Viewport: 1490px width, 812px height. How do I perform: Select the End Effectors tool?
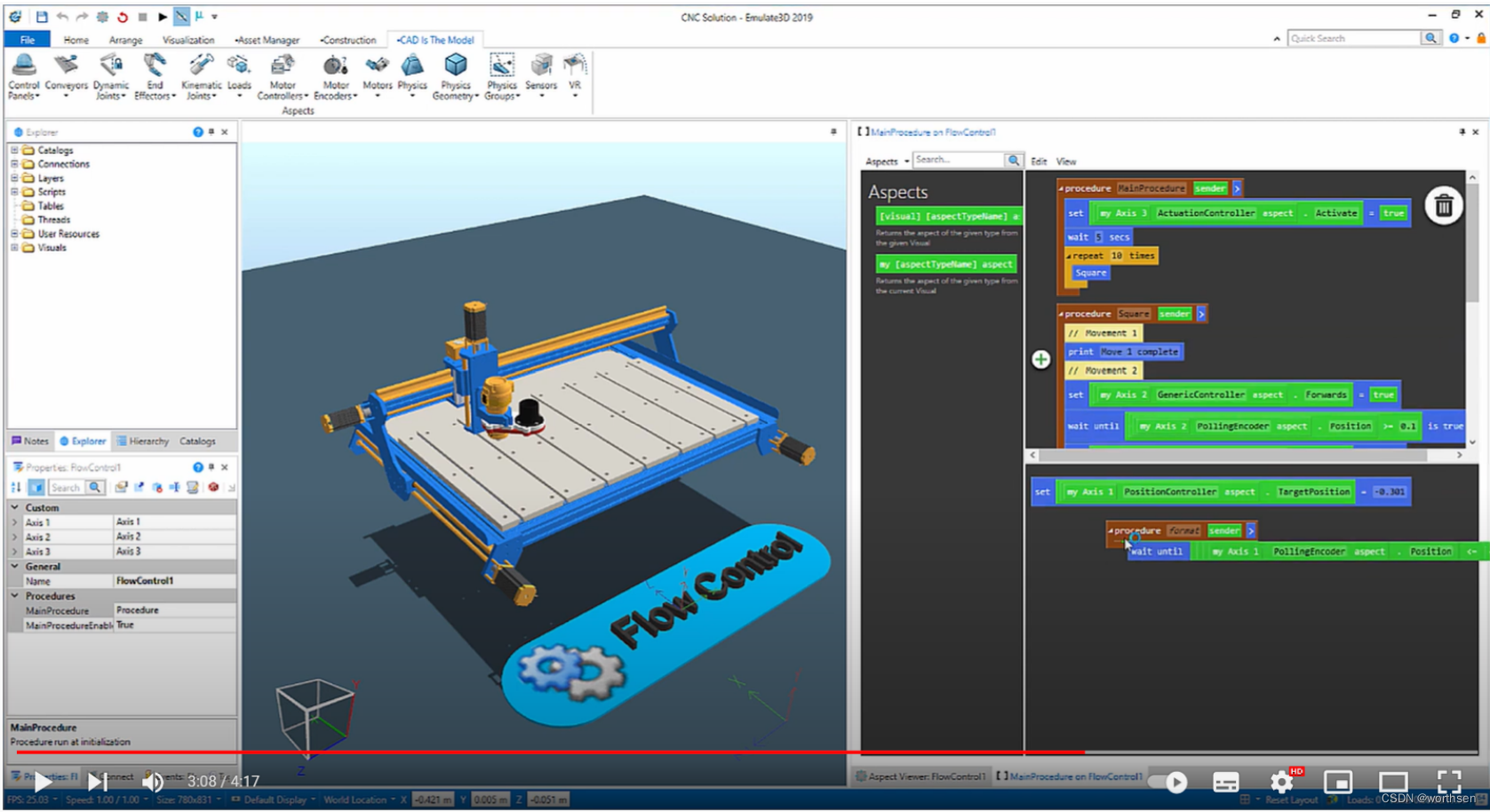(x=155, y=76)
